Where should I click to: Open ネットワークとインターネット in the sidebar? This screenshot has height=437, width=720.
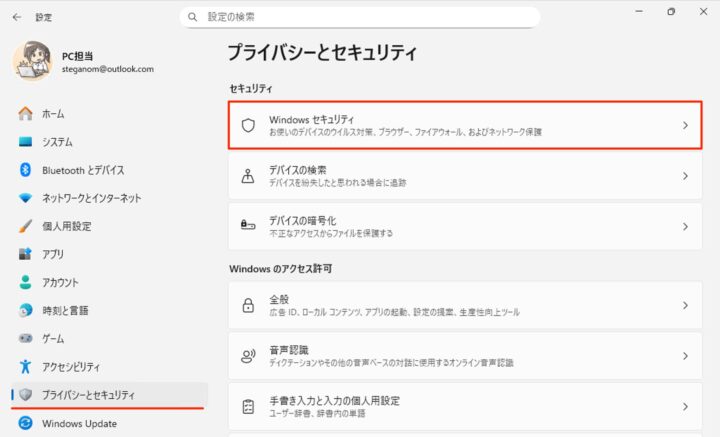91,198
